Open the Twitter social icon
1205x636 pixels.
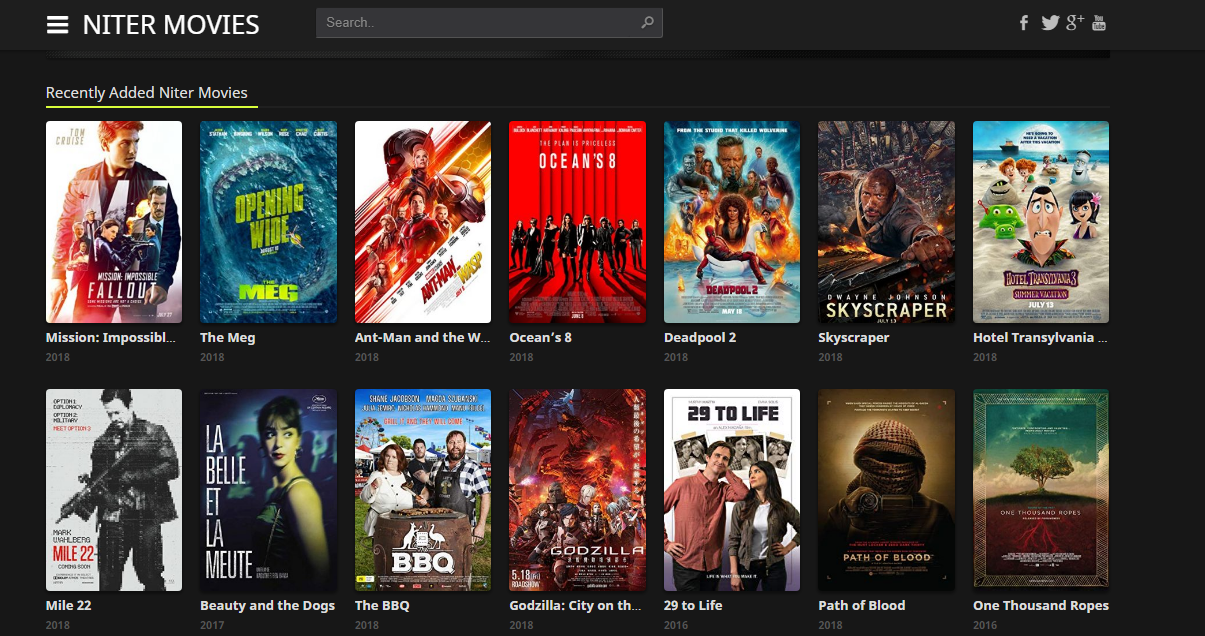(x=1050, y=22)
